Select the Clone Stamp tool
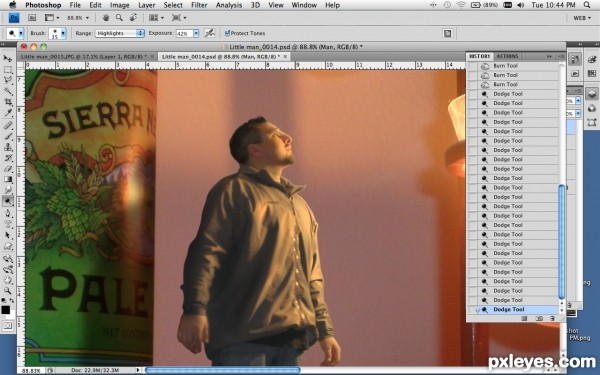 point(8,147)
